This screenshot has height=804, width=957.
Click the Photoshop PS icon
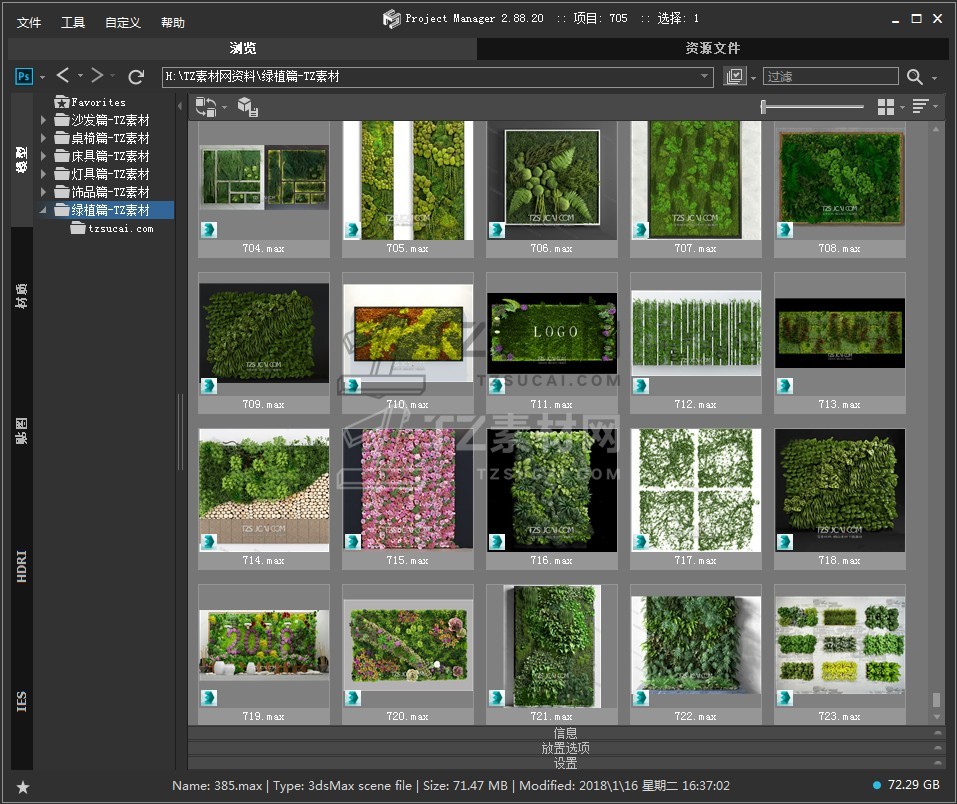25,76
